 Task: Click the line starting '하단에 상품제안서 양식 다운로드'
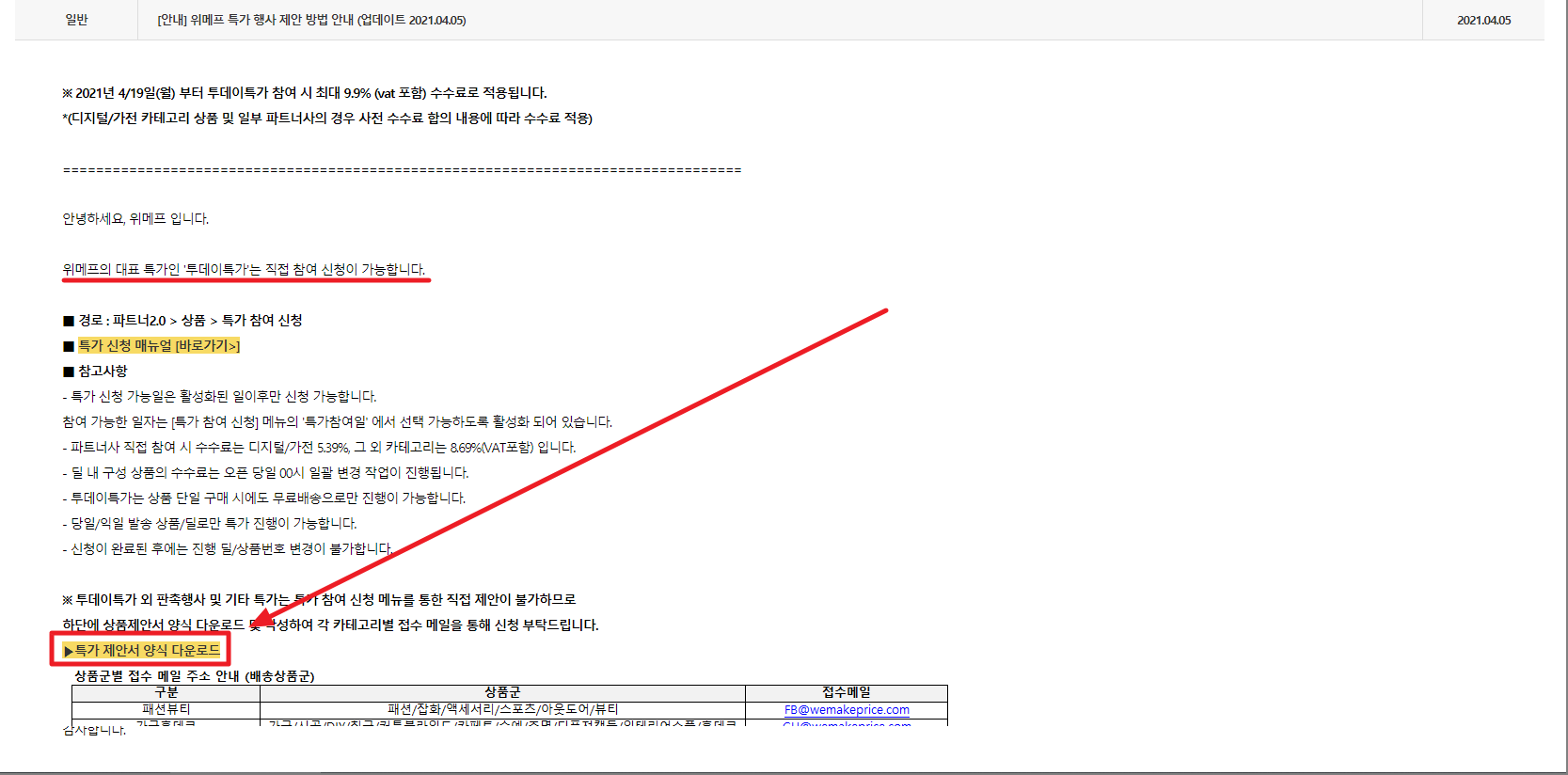point(330,625)
